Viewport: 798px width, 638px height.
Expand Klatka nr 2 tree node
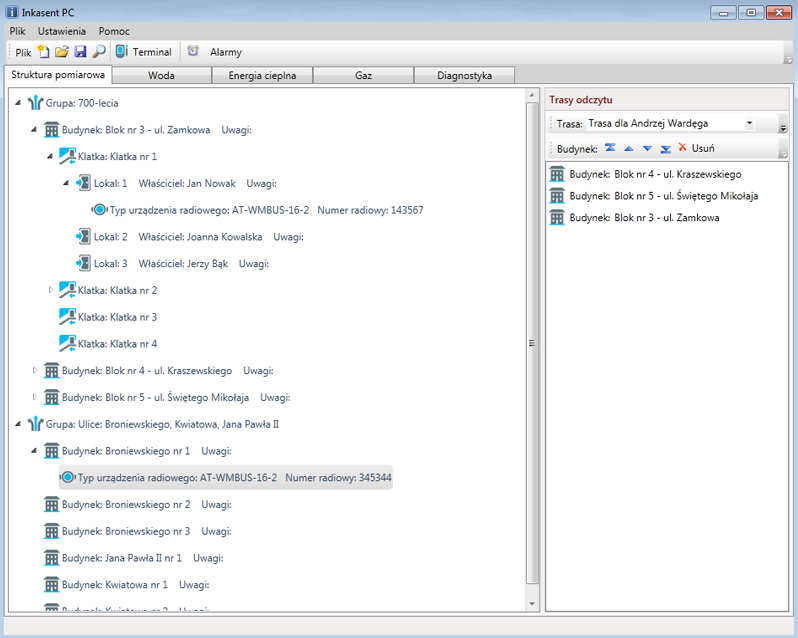(52, 290)
